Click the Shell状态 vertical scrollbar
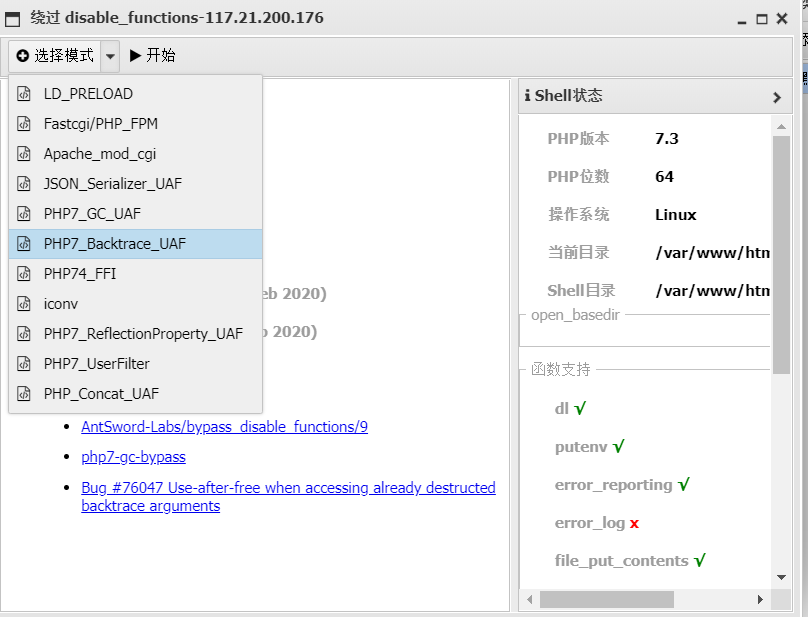The height and width of the screenshot is (617, 808). [781, 250]
